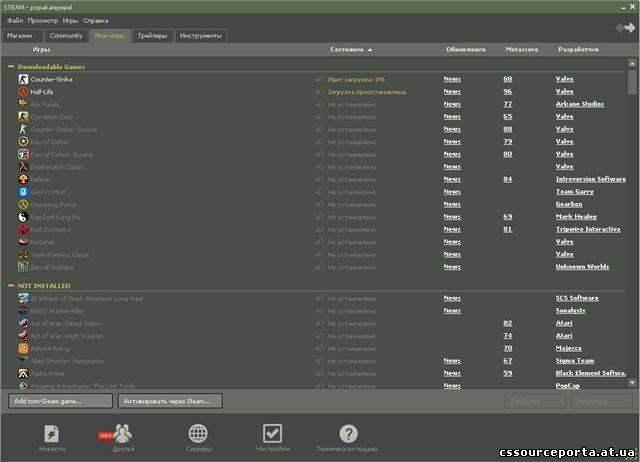
Task: Open the Arkane Studios developer link
Action: click(580, 104)
